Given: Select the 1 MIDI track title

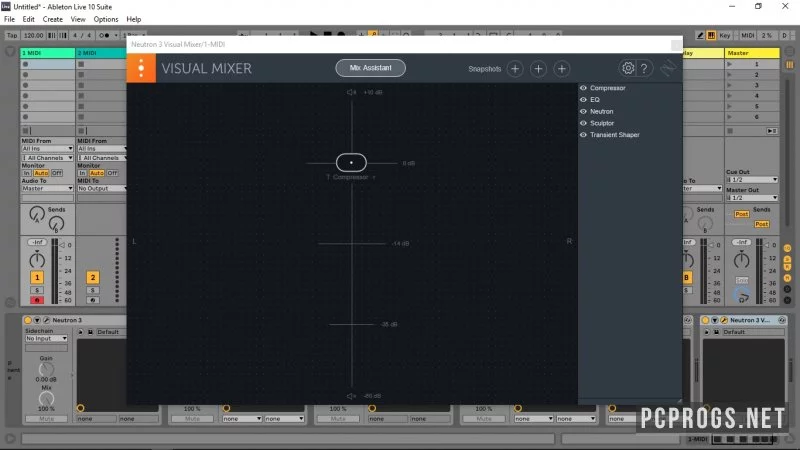Looking at the screenshot, I should pyautogui.click(x=47, y=53).
